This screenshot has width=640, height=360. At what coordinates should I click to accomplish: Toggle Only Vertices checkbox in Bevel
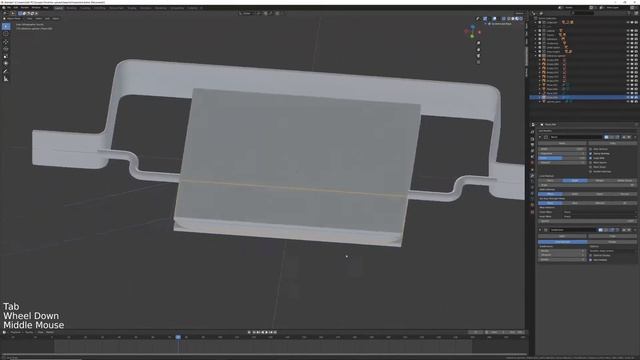click(x=591, y=149)
